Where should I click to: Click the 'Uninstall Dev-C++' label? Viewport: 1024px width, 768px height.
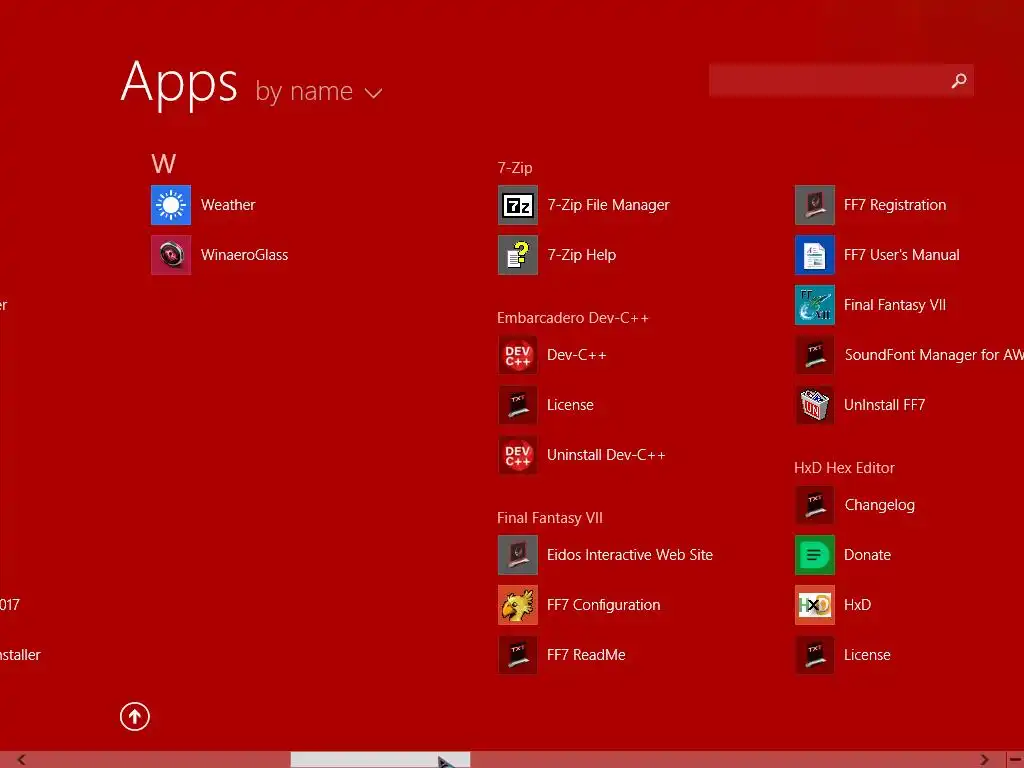coord(606,455)
